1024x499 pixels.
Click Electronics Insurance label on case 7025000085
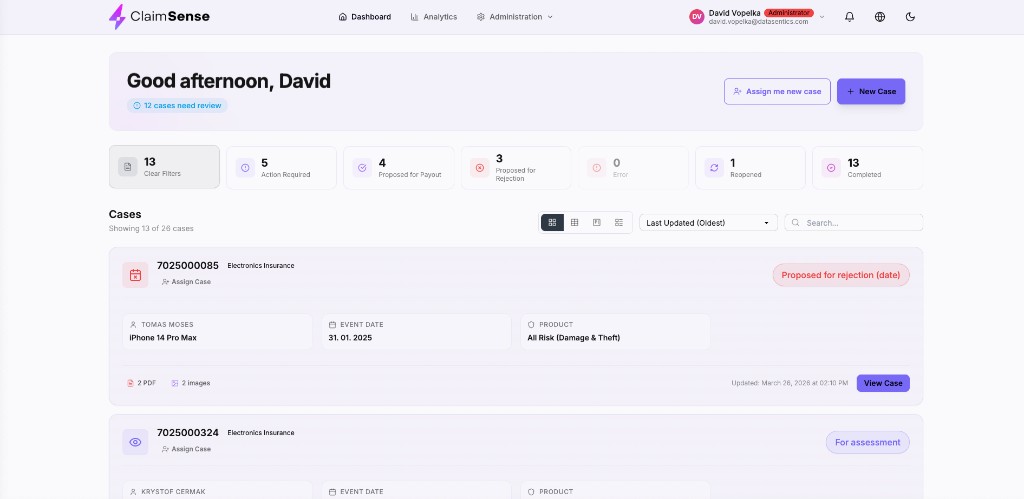pyautogui.click(x=261, y=266)
